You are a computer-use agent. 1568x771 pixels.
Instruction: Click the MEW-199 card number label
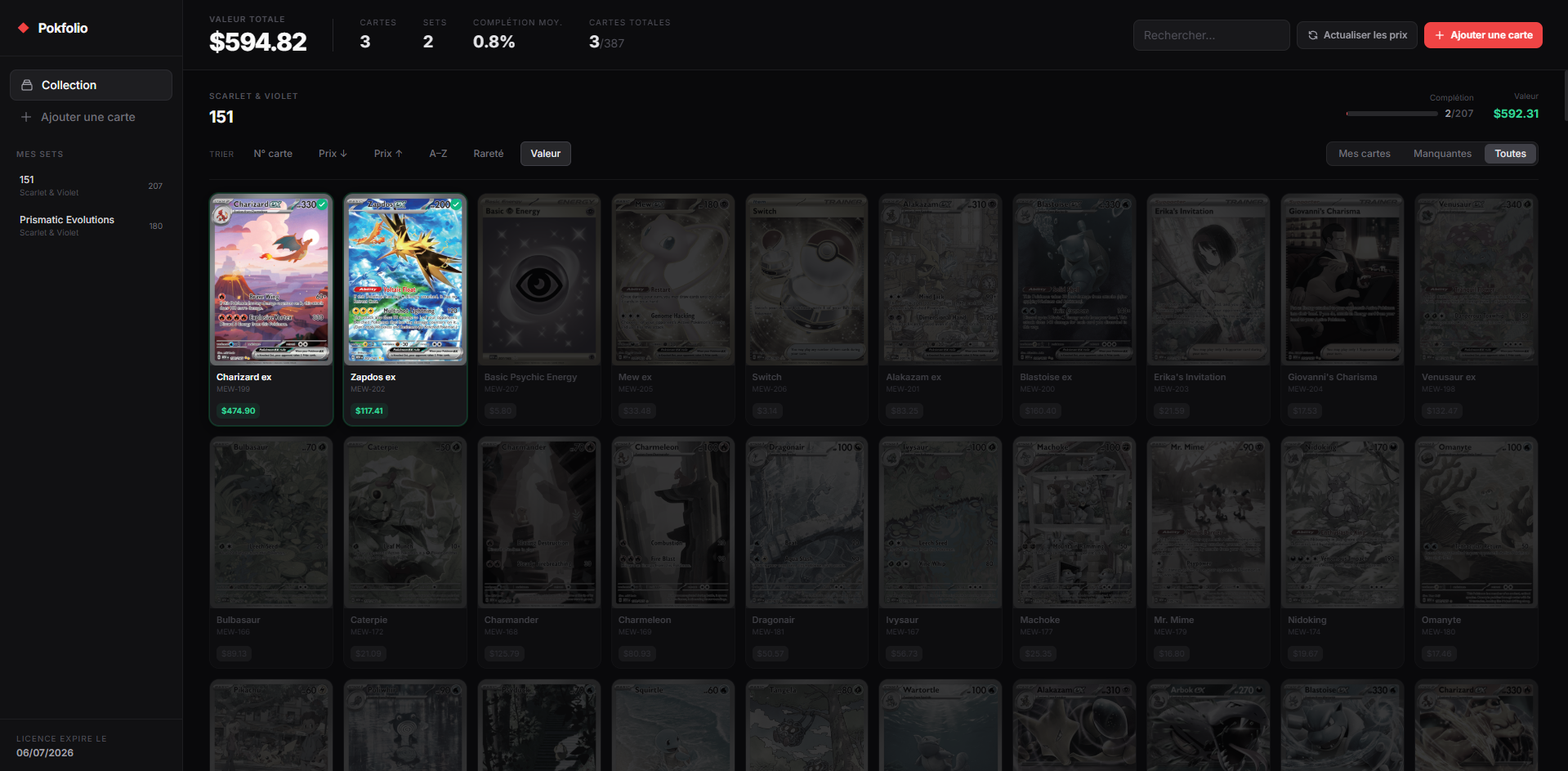tap(234, 389)
